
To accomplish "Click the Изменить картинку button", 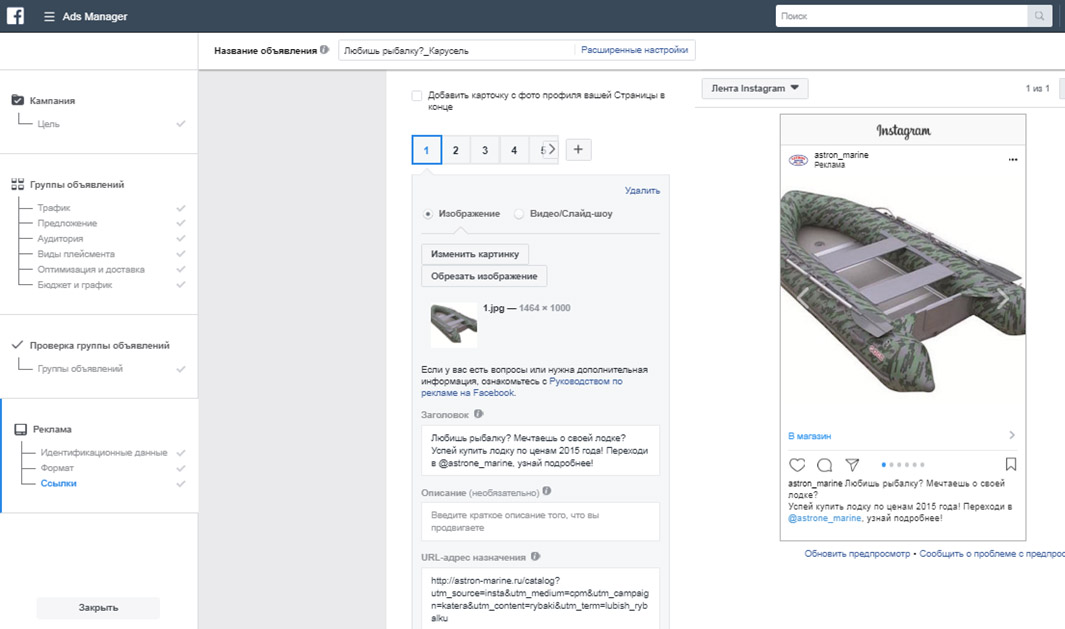I will pos(475,254).
